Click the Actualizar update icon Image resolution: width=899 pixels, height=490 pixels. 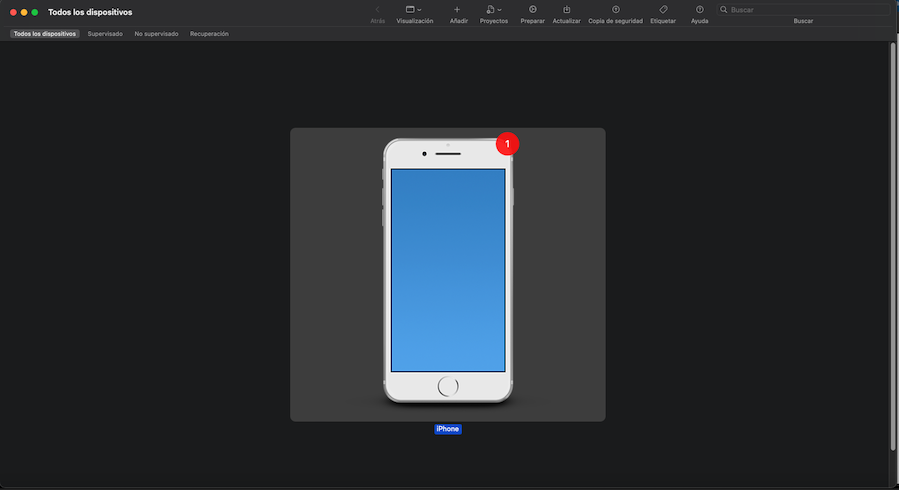tap(566, 10)
